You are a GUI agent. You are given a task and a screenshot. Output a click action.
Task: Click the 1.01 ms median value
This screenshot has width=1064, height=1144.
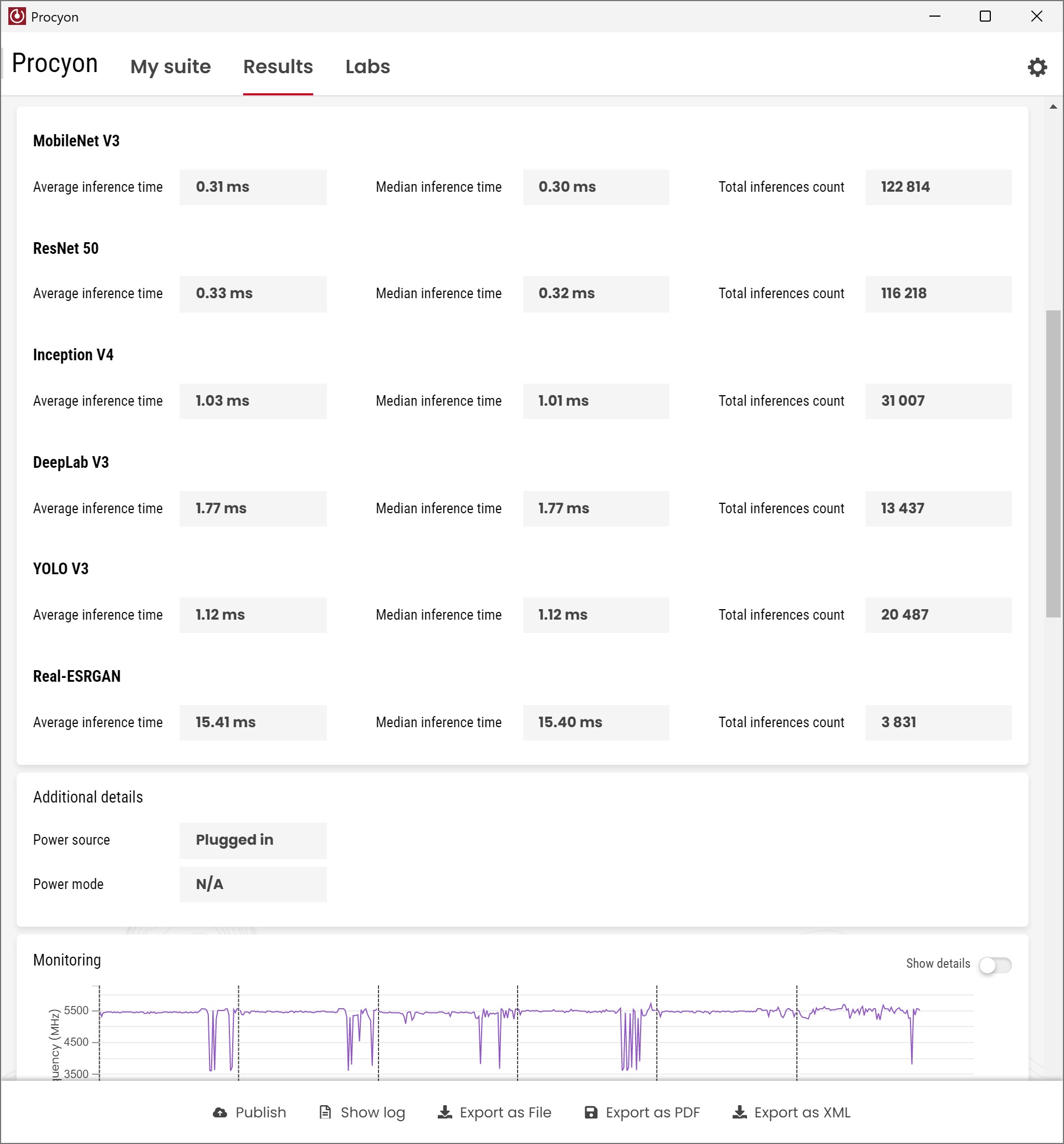pyautogui.click(x=596, y=401)
